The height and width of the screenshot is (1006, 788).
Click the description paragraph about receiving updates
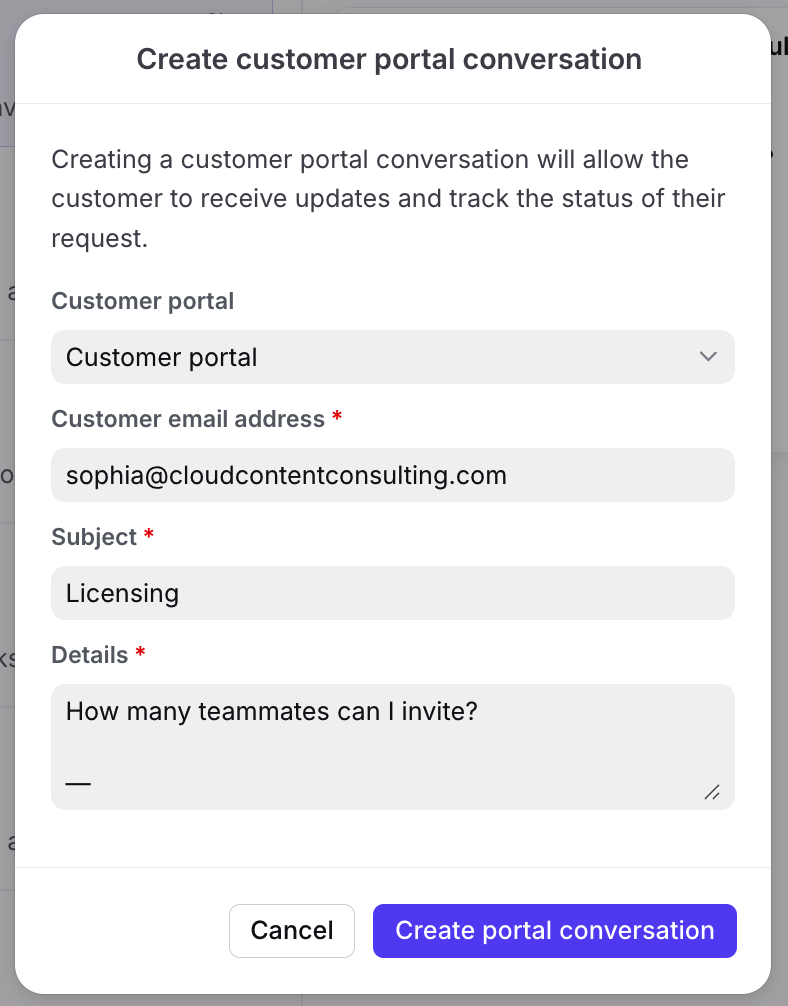tap(388, 198)
